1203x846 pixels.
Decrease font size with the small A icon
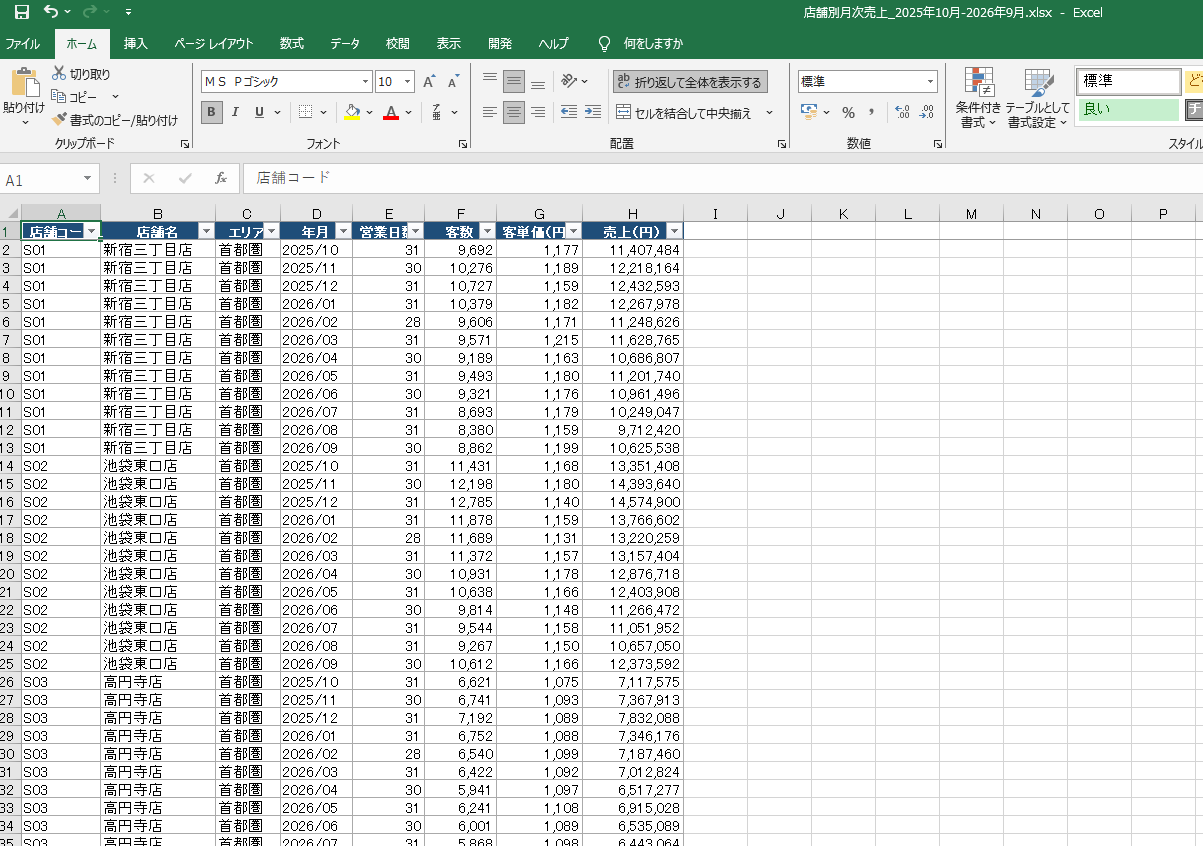(x=453, y=82)
